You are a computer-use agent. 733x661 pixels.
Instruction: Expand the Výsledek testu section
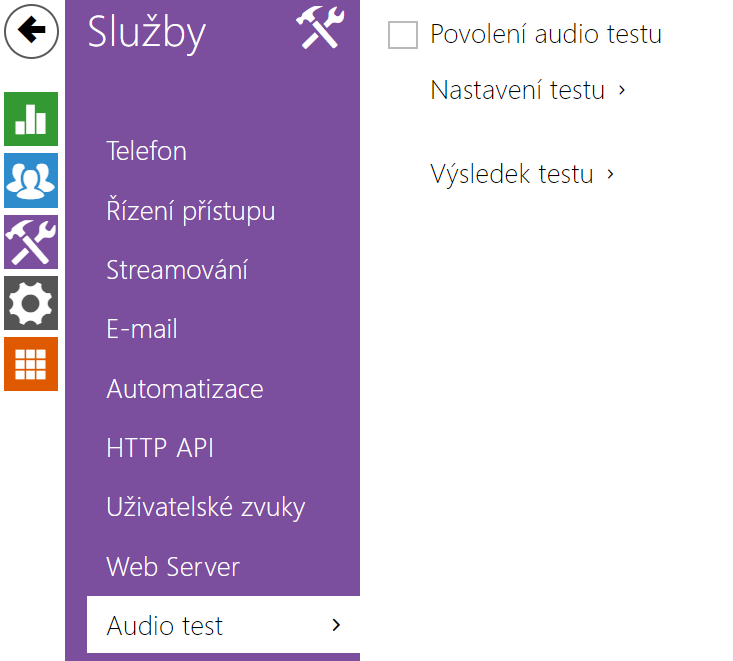point(522,174)
